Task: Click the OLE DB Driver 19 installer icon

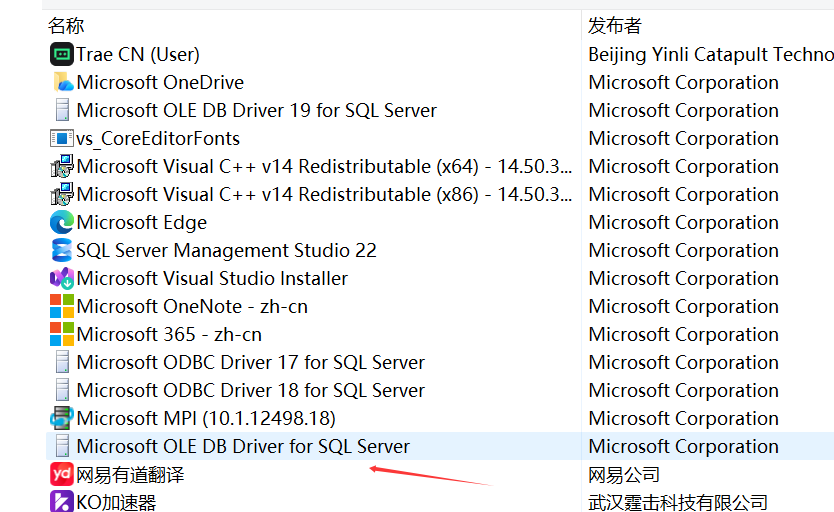Action: (62, 111)
